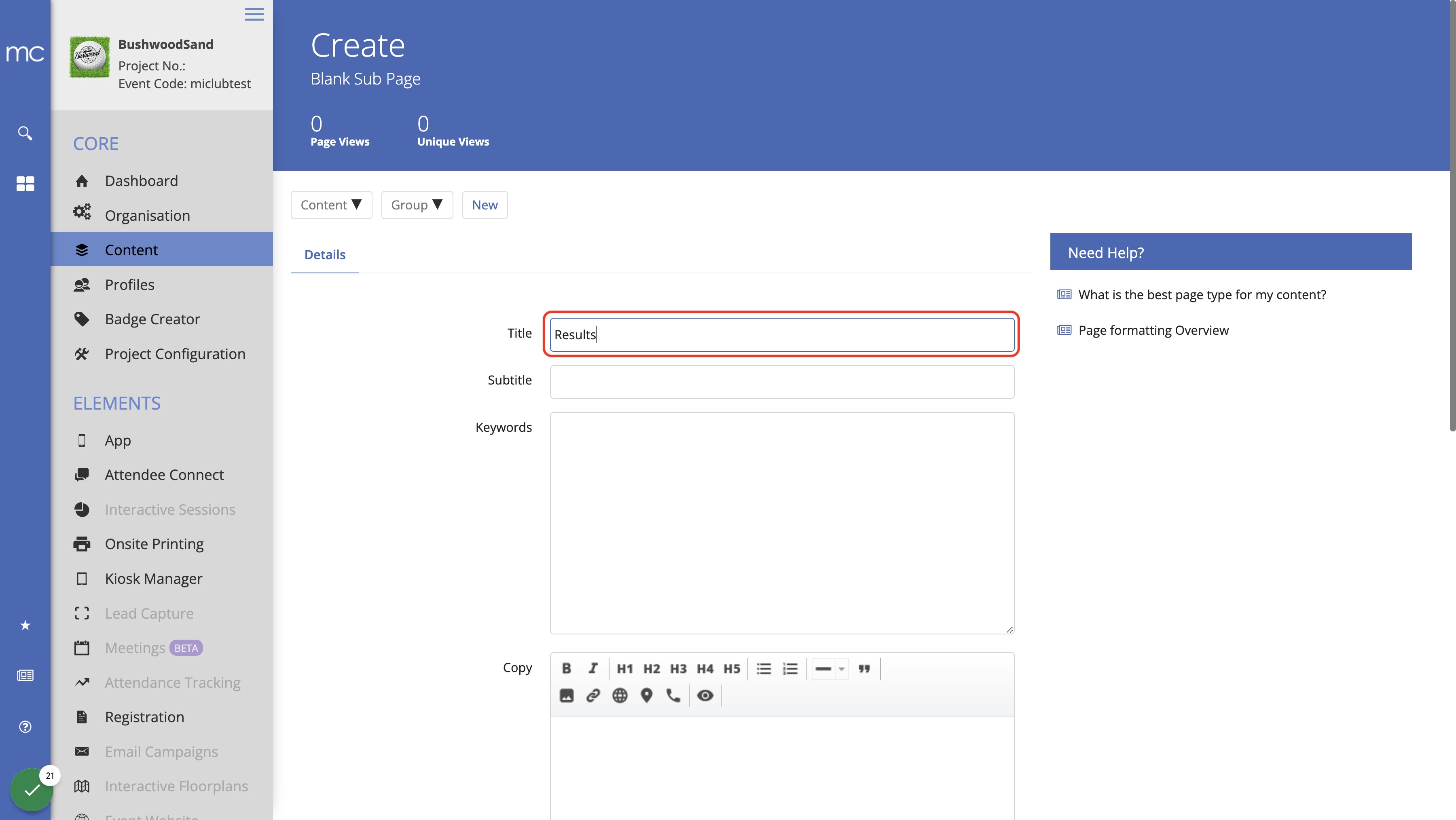Screen dimensions: 1456x820
Task: Select the Details tab
Action: point(325,255)
